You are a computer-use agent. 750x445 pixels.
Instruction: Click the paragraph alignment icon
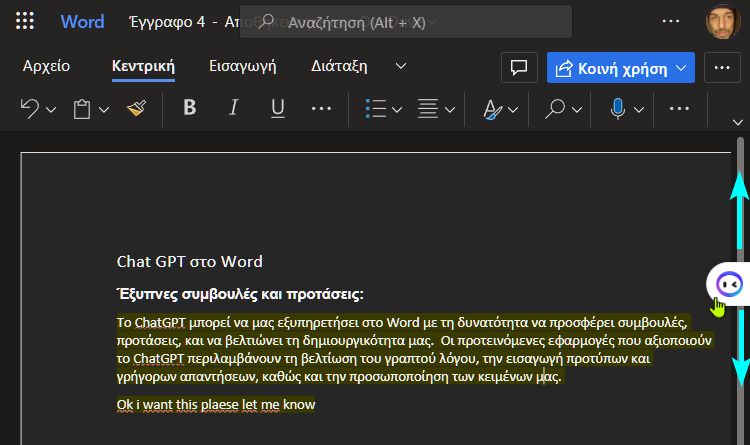tap(428, 109)
